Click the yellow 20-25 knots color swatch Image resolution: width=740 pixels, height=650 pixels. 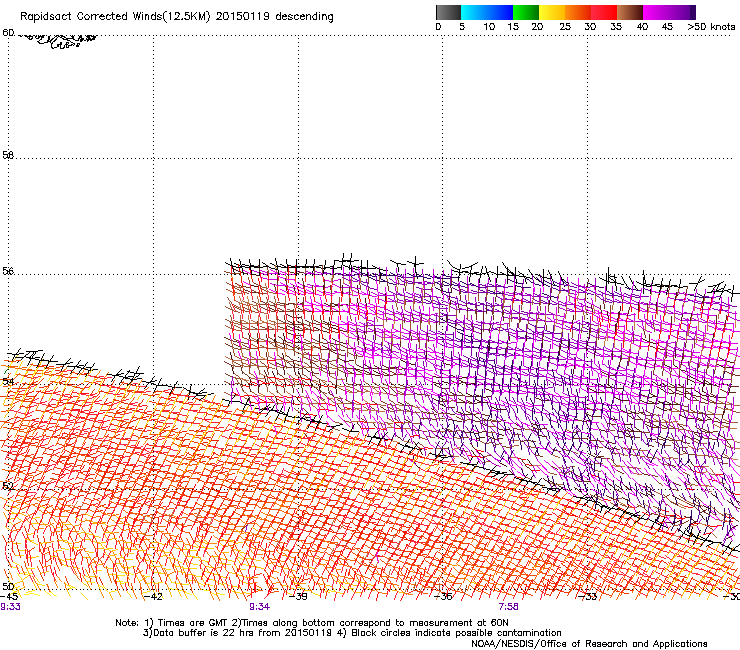pos(552,12)
